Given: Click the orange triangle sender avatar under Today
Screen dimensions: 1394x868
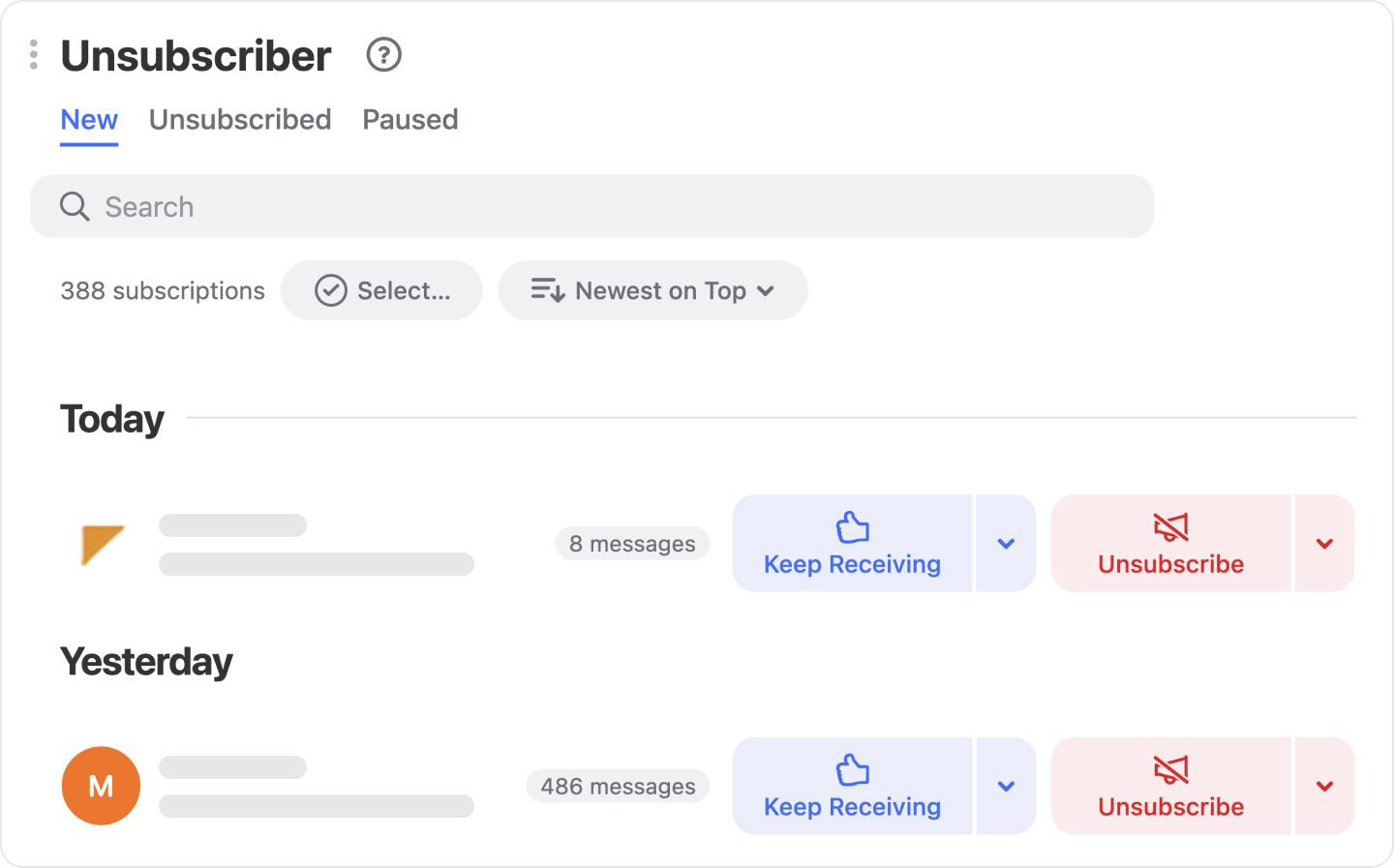Looking at the screenshot, I should click(101, 544).
